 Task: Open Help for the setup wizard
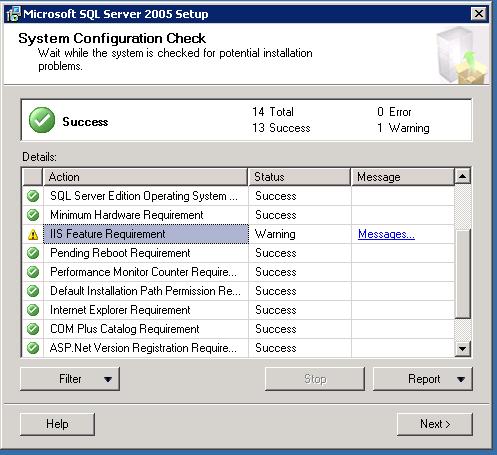click(x=57, y=424)
